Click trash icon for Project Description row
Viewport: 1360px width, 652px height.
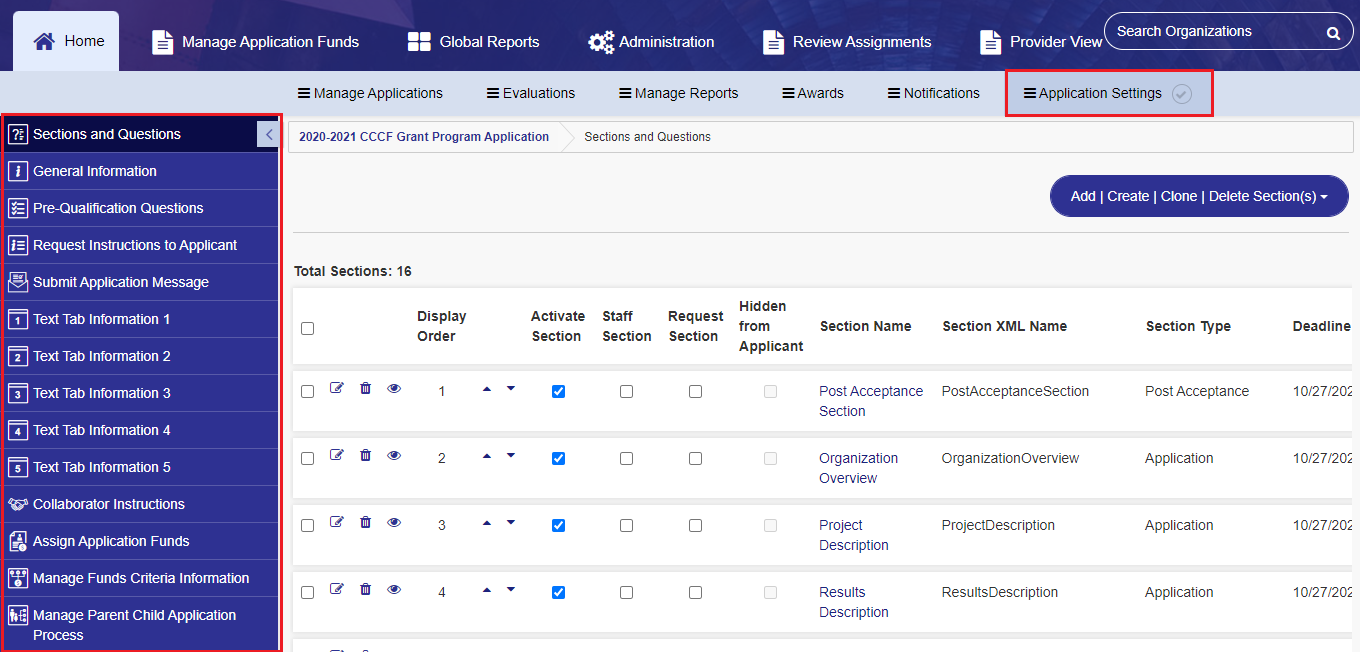tap(365, 522)
